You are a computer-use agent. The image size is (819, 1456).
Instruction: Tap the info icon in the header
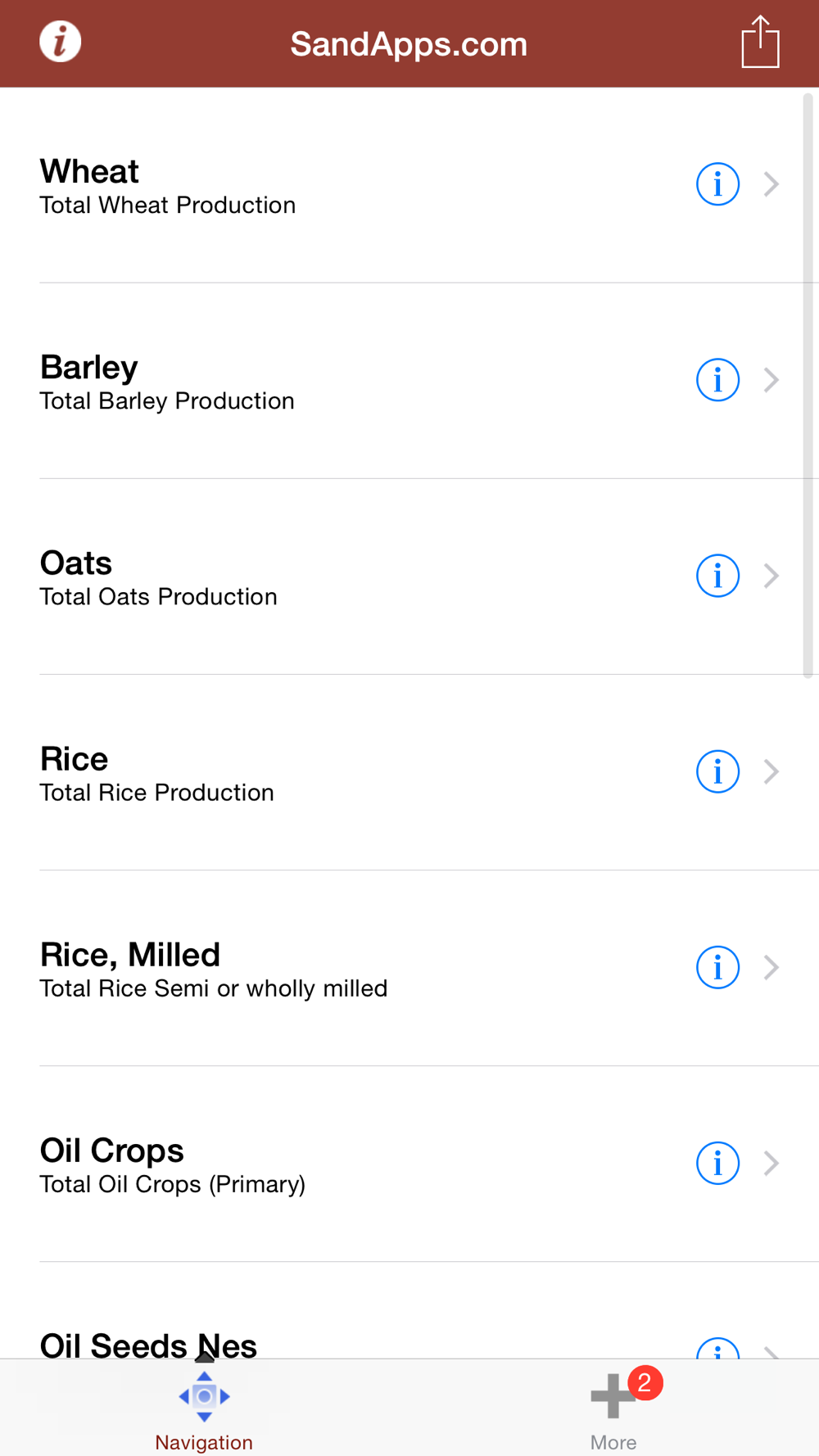61,42
